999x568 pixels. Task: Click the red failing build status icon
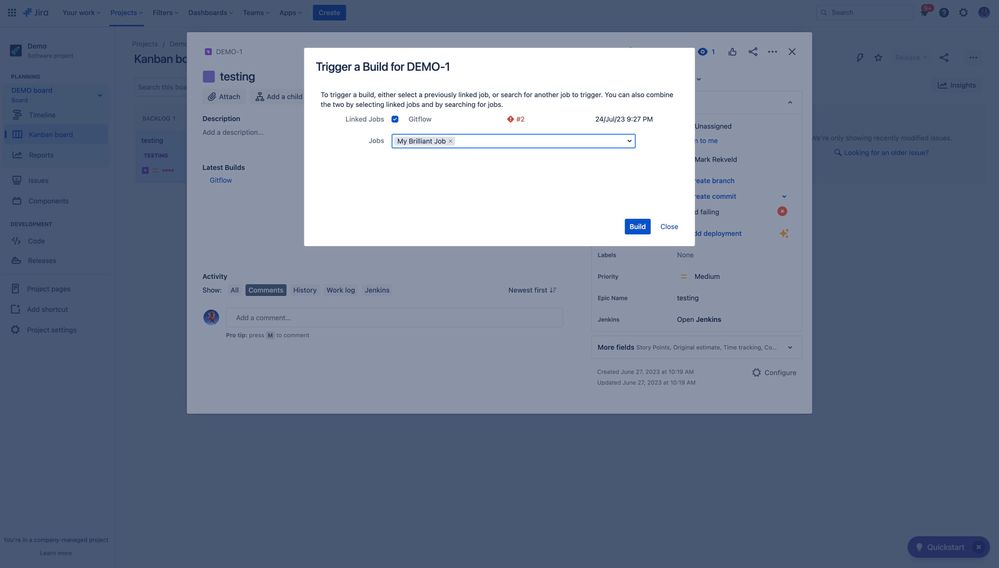pyautogui.click(x=782, y=211)
